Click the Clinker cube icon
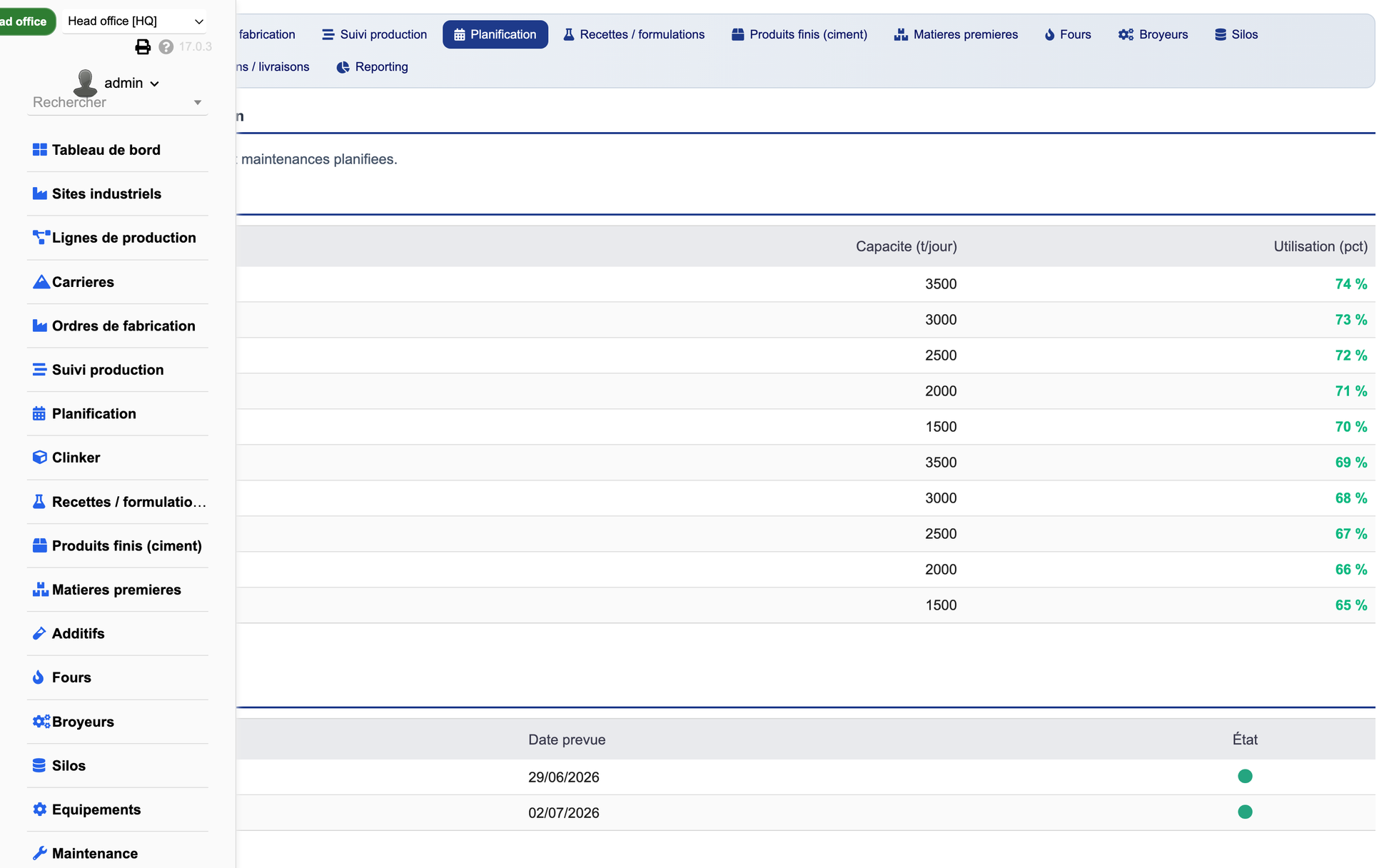 tap(40, 458)
